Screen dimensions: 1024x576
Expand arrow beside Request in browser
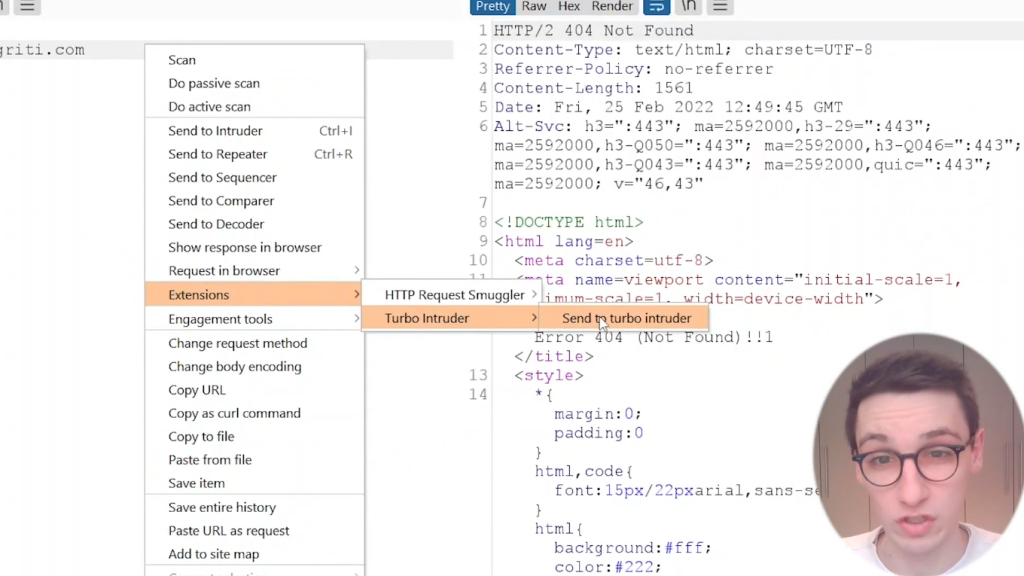pos(357,270)
